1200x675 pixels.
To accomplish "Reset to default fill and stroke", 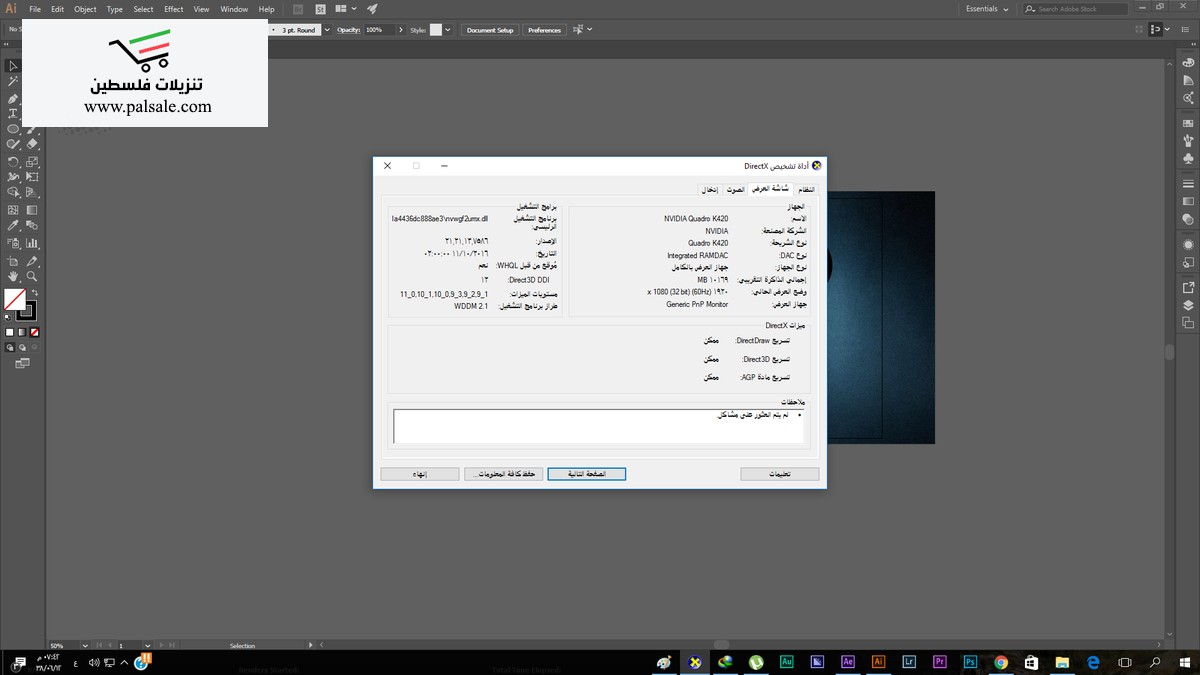I will (9, 317).
